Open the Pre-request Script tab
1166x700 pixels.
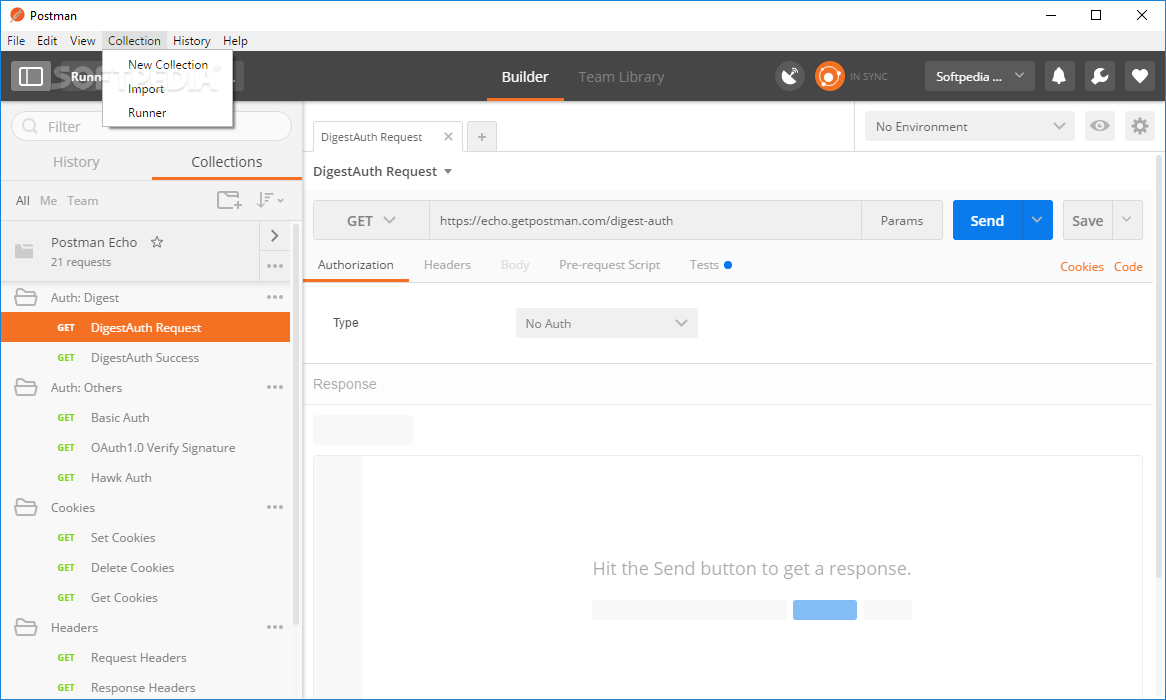tap(609, 265)
